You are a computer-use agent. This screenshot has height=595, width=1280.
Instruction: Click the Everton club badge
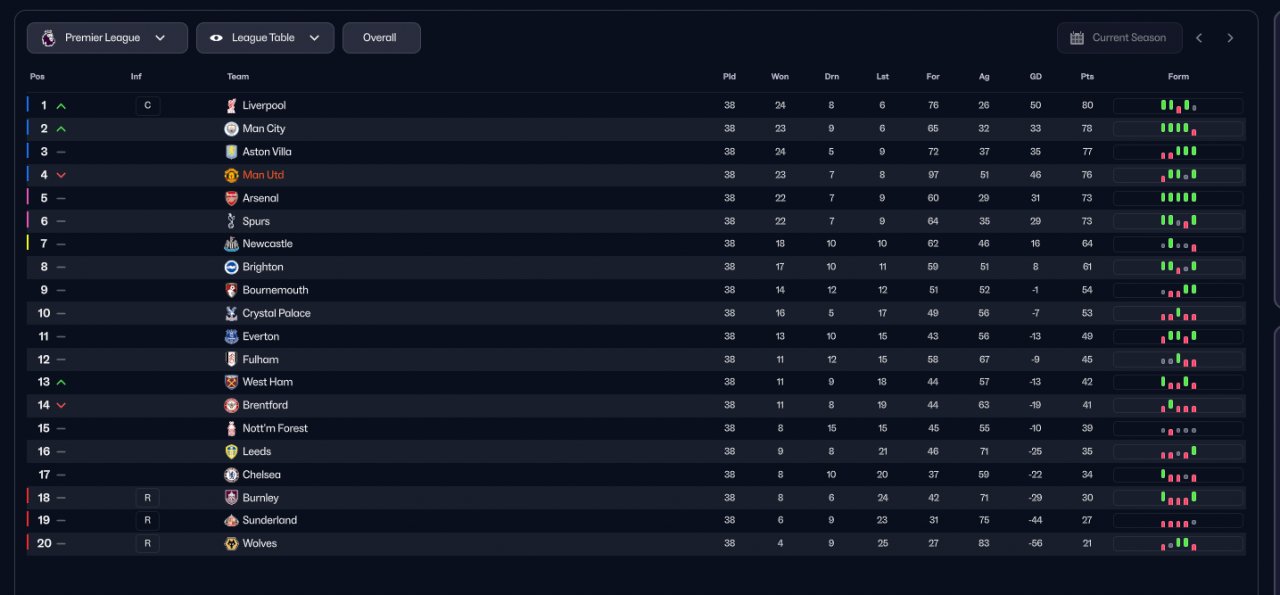pyautogui.click(x=231, y=337)
